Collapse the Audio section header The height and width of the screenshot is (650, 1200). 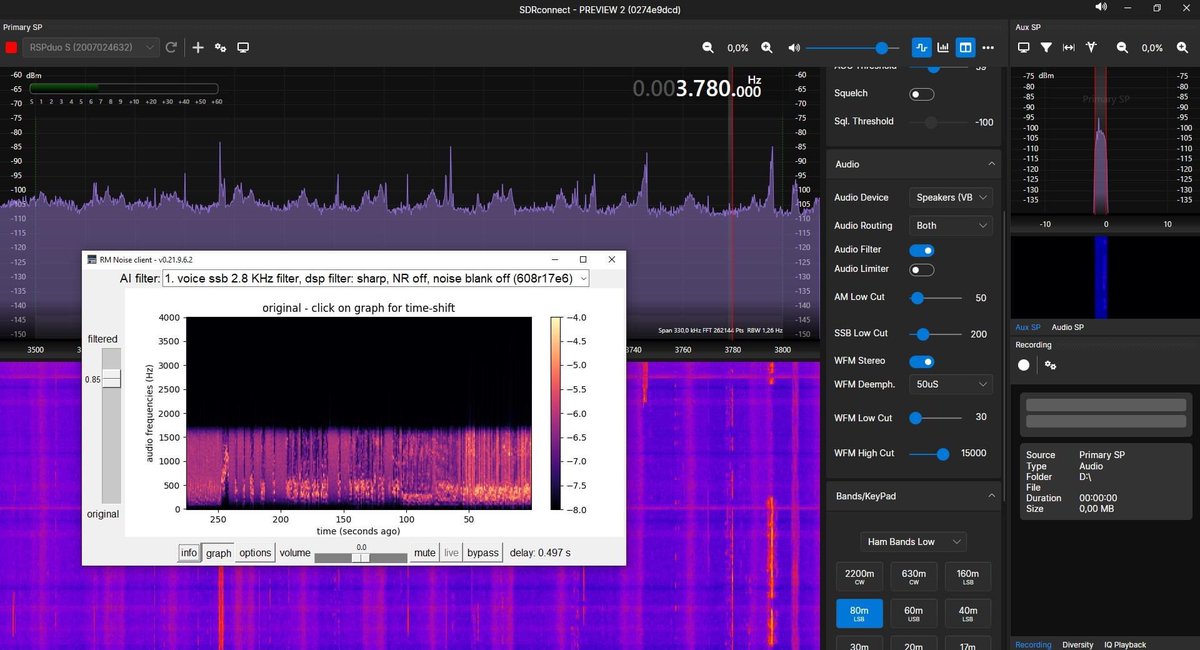click(991, 163)
